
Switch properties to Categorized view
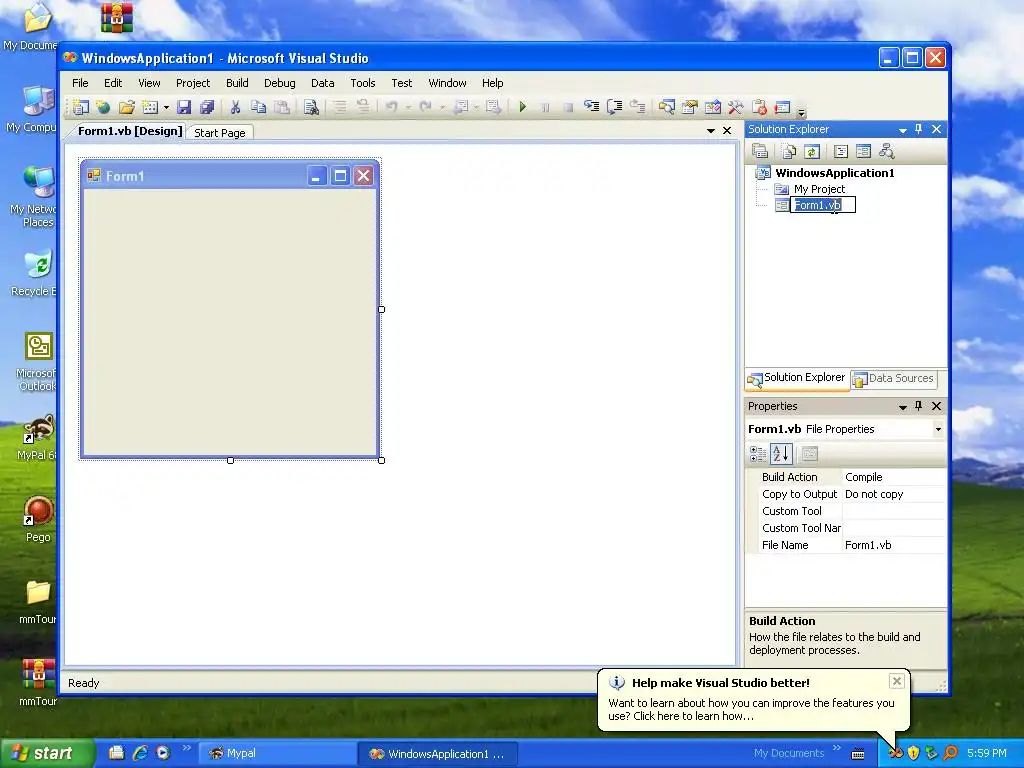[758, 454]
